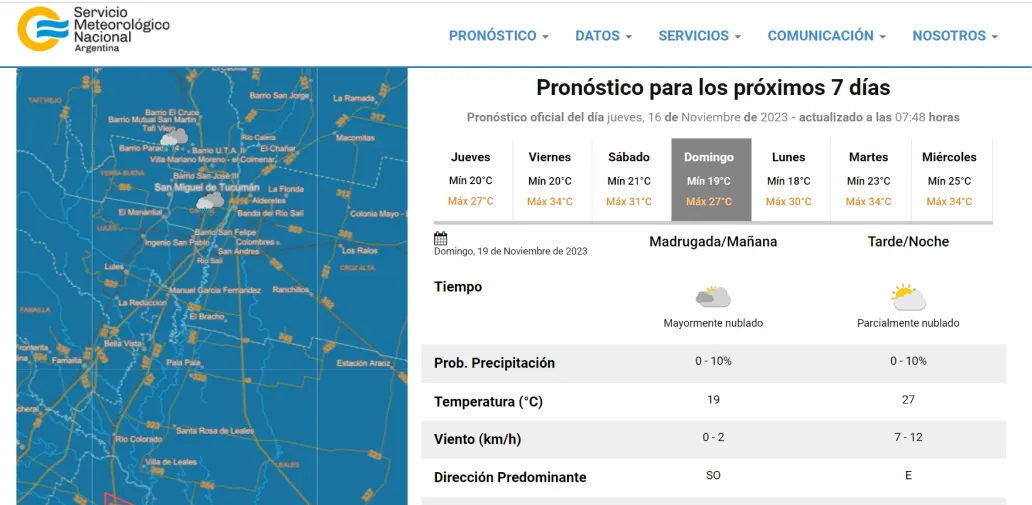Click the cloud icon over Tafí Viejo
Screen dimensions: 1032x505
tap(174, 137)
